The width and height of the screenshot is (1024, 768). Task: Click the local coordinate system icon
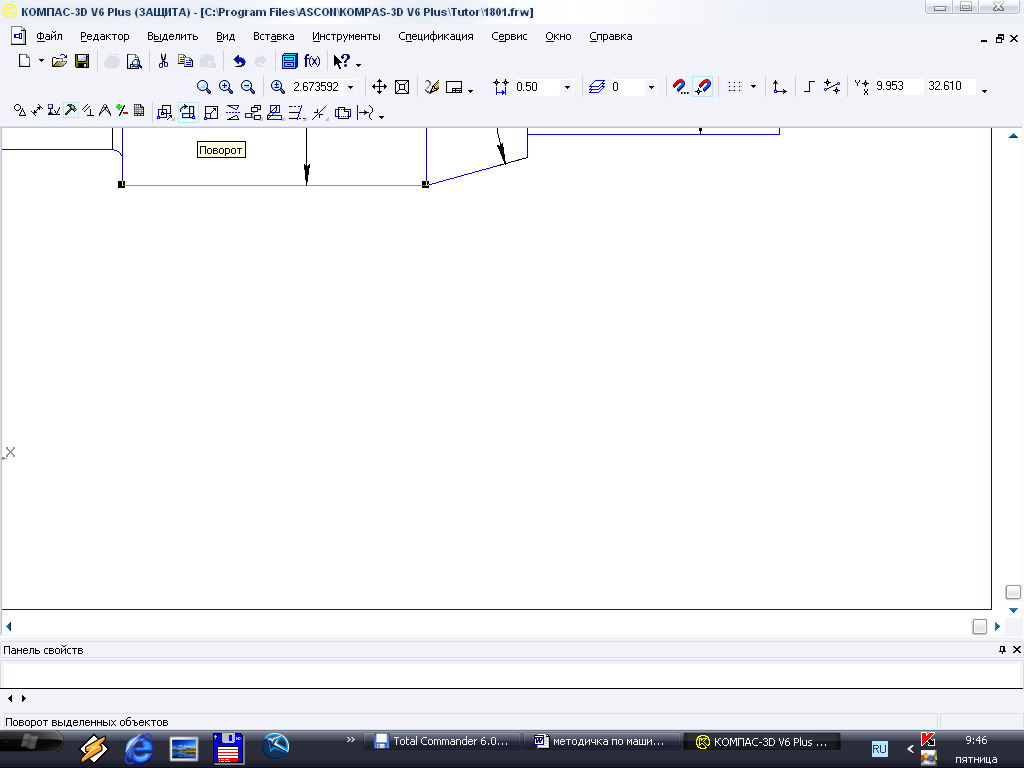(779, 87)
